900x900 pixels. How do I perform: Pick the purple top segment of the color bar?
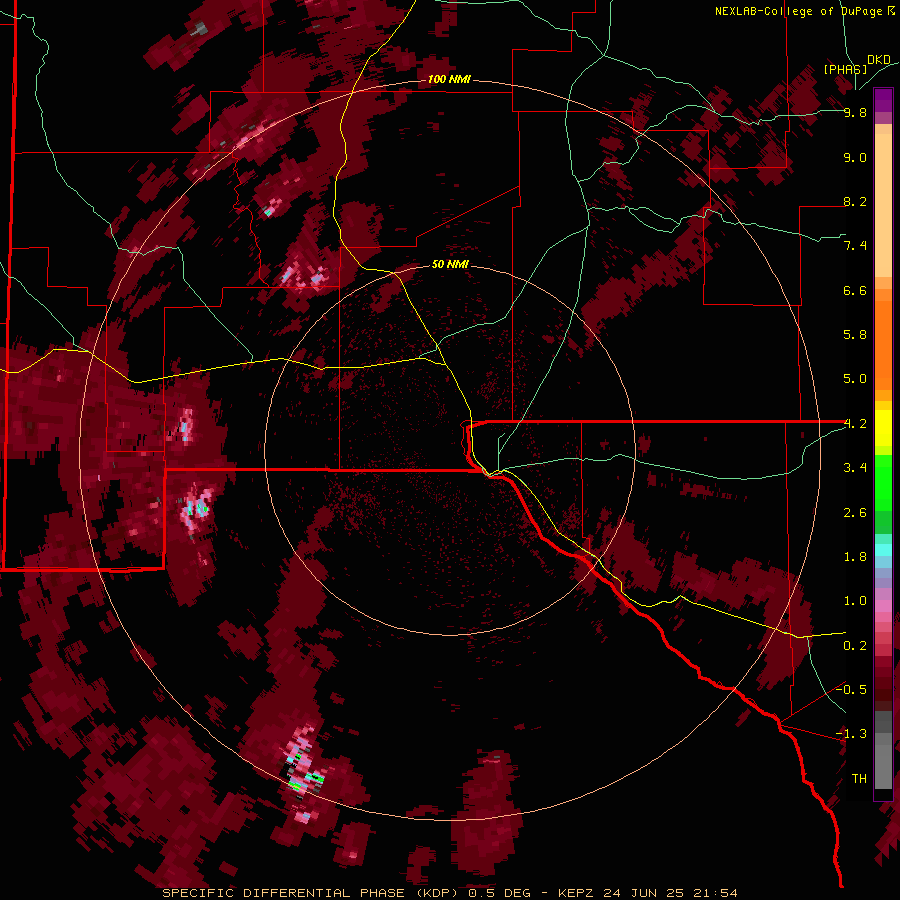[883, 100]
